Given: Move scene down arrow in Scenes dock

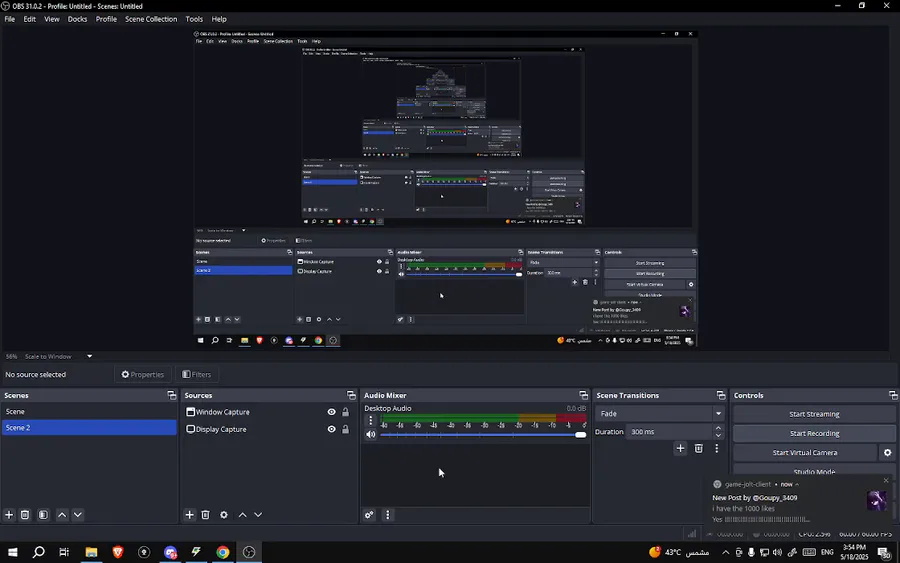Looking at the screenshot, I should (77, 515).
